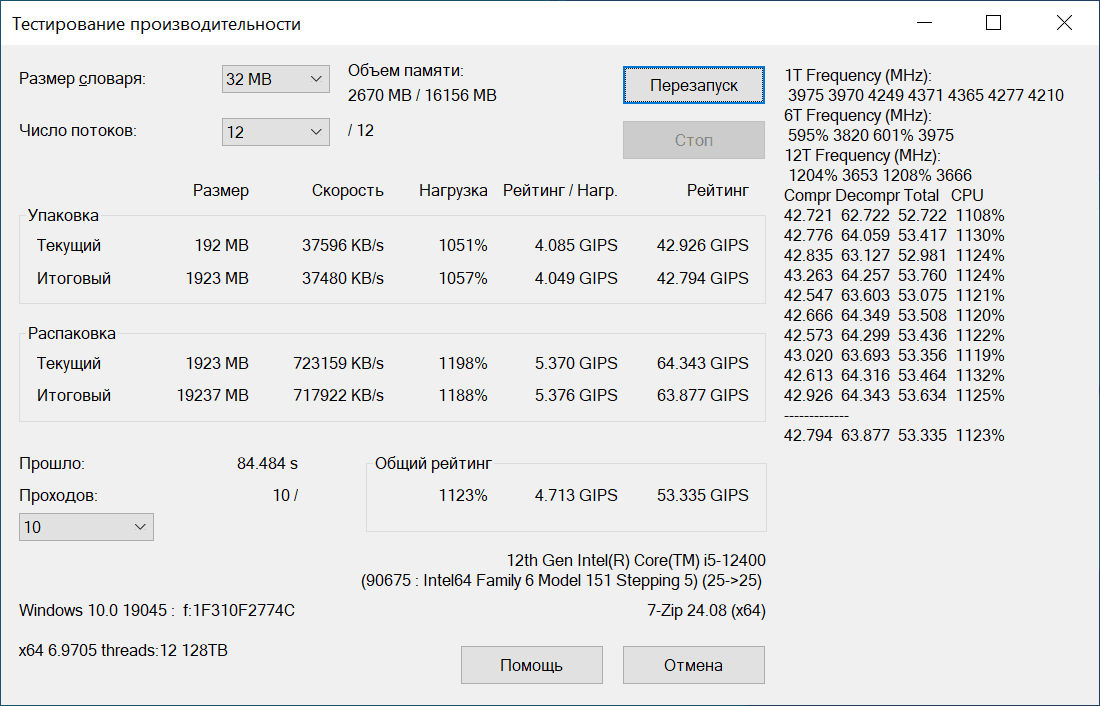Click the Рейтинг / Нагр. column header
Image resolution: width=1100 pixels, height=706 pixels.
[x=560, y=191]
